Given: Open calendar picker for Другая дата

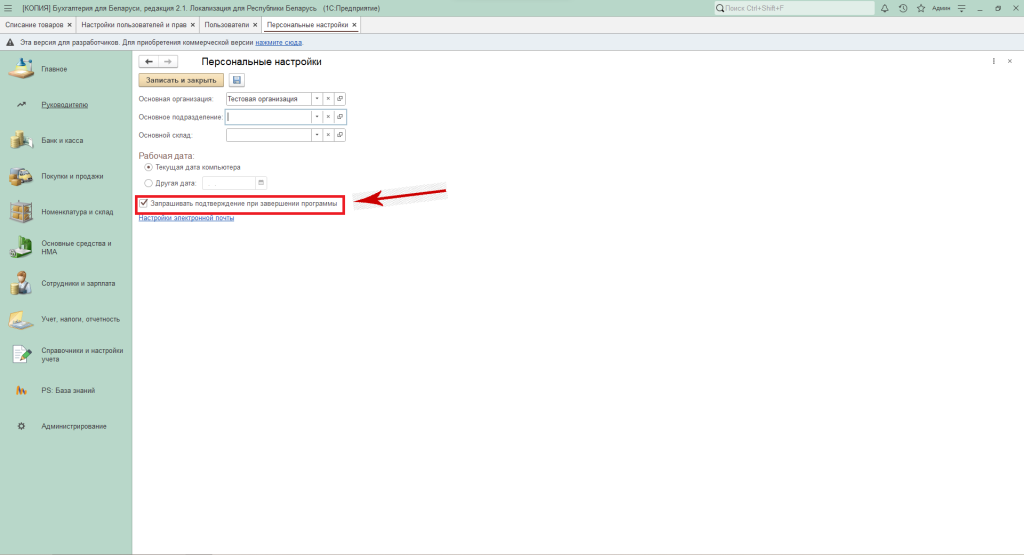Looking at the screenshot, I should pos(261,183).
